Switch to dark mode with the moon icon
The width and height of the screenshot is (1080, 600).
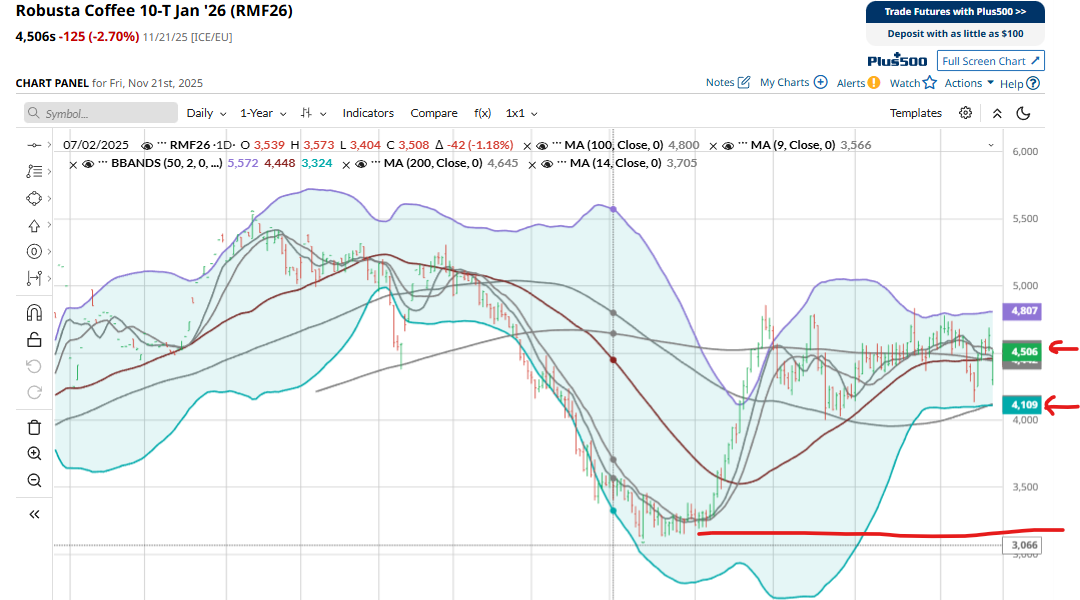click(1023, 113)
